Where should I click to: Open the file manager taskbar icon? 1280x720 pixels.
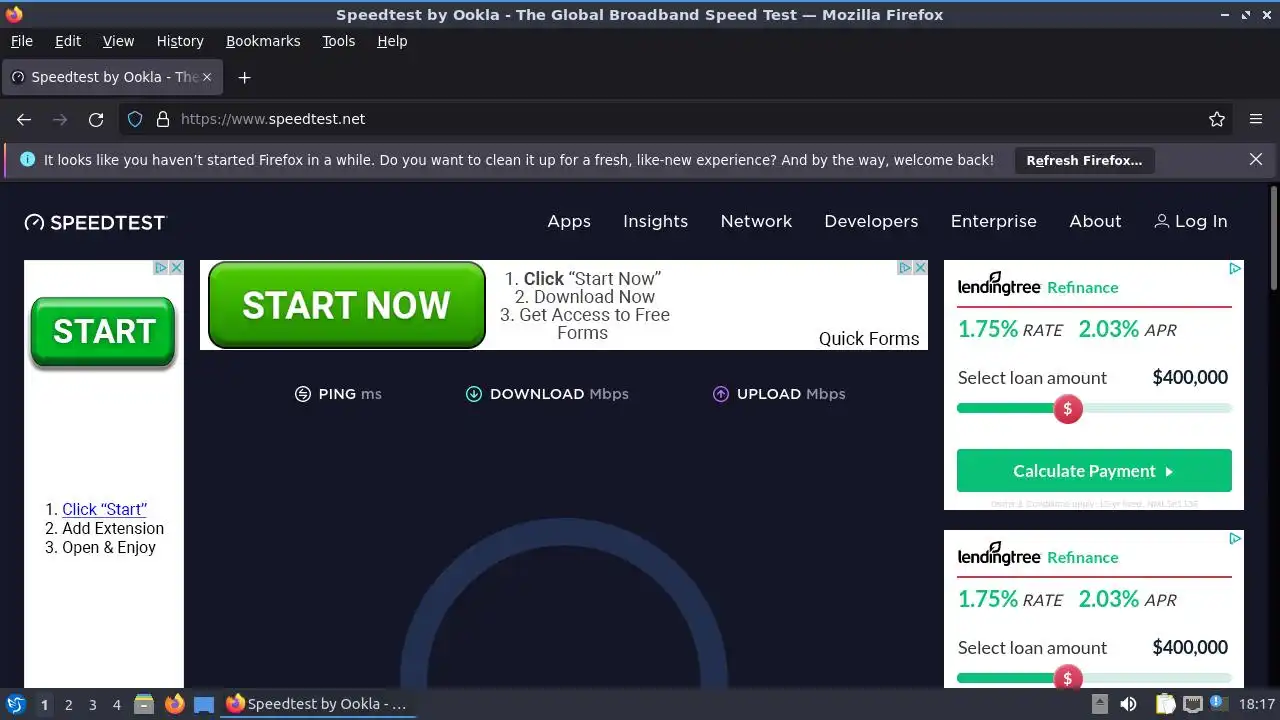[x=144, y=704]
